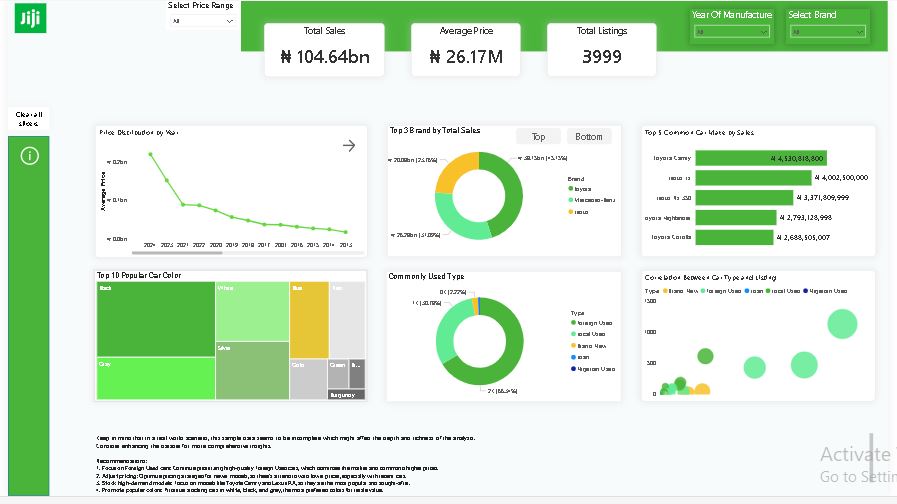Select the yellow bubble in correlation chart

701,390
